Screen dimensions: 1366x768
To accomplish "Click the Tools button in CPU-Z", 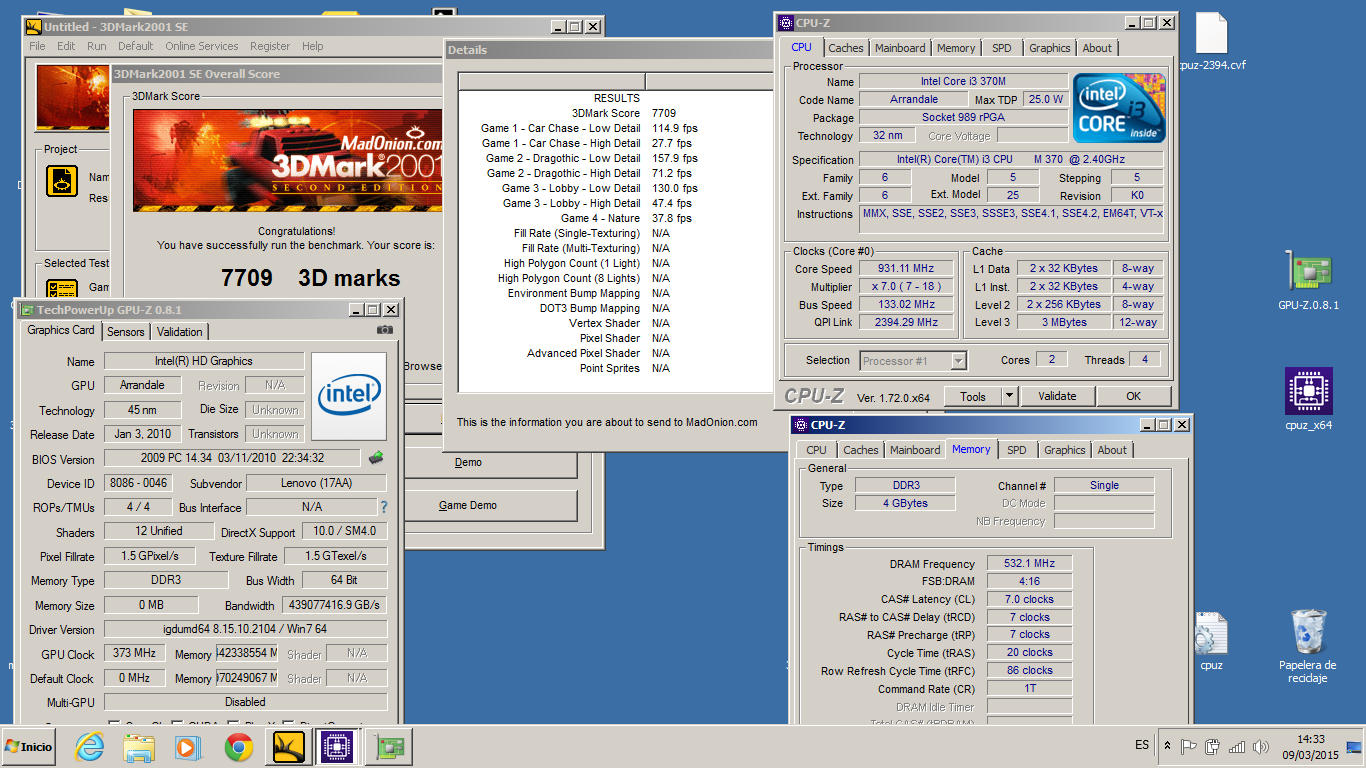I will [x=973, y=396].
